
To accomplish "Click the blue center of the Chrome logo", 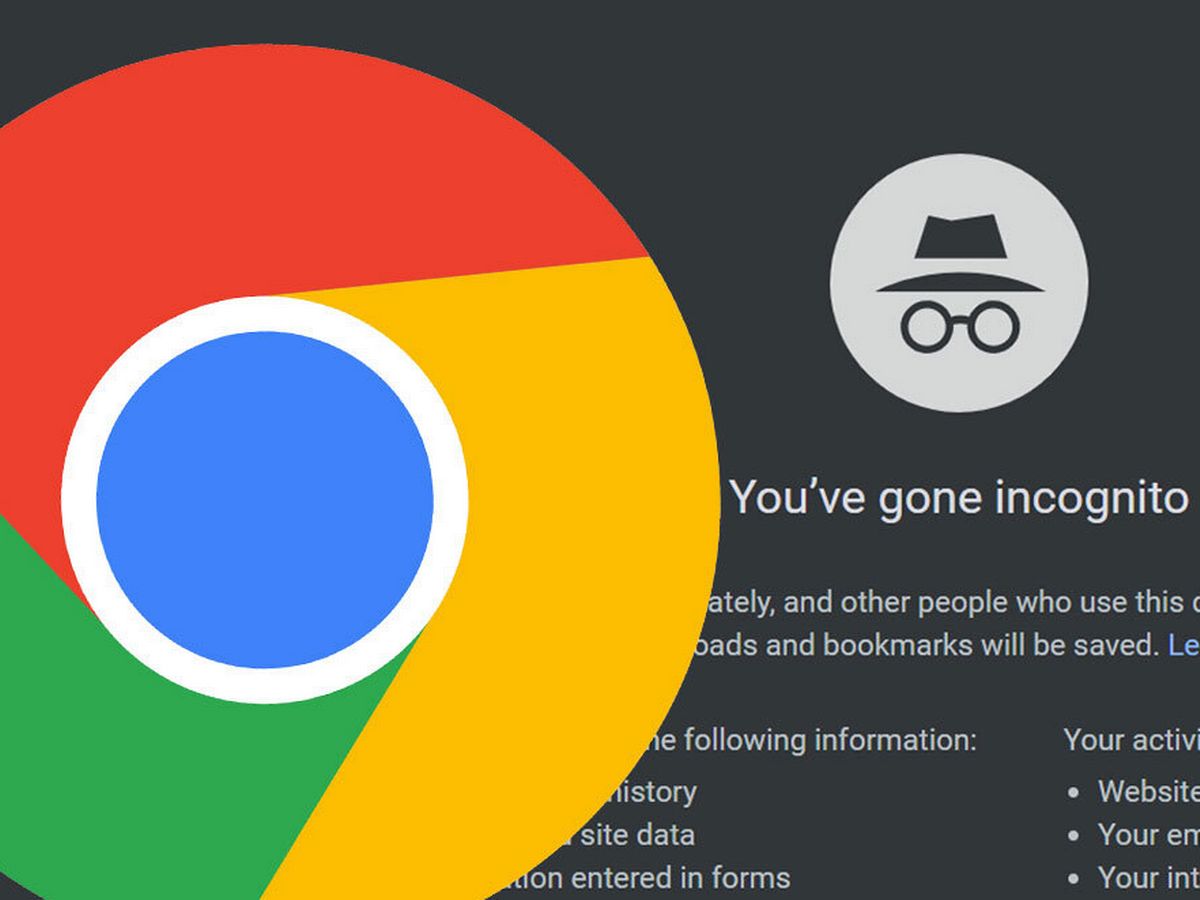I will [x=265, y=500].
